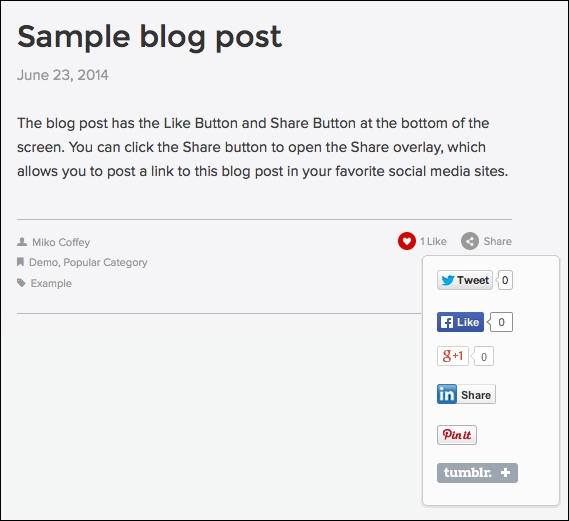Image resolution: width=569 pixels, height=521 pixels.
Task: Click the category bookmark icon
Action: coord(21,262)
